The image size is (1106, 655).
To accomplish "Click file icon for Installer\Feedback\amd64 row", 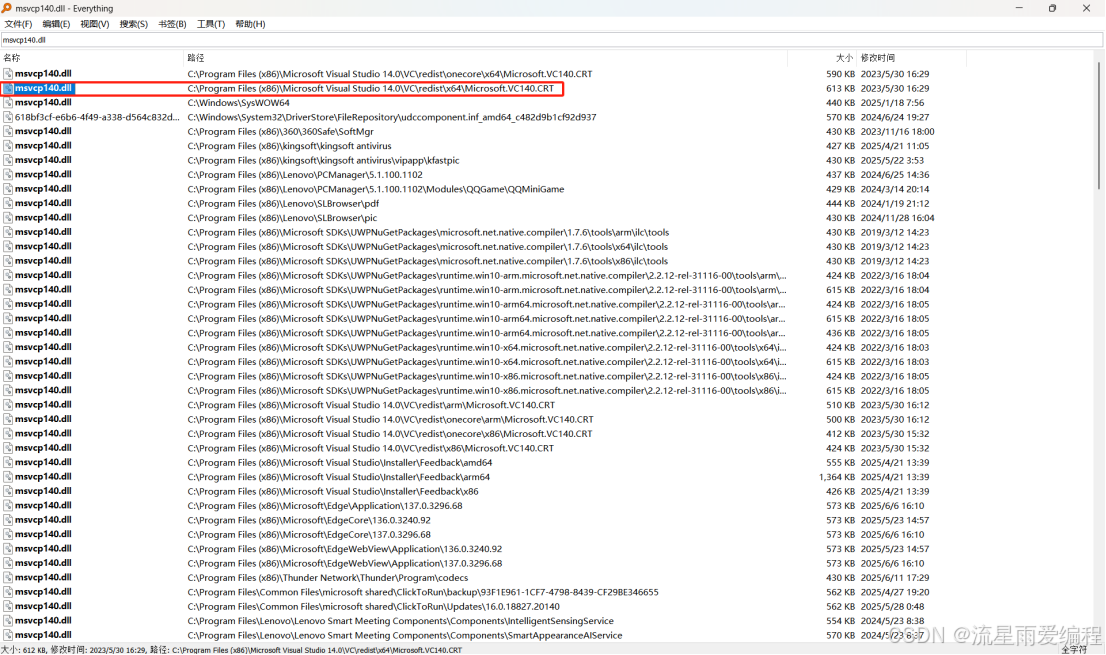I will coord(8,463).
